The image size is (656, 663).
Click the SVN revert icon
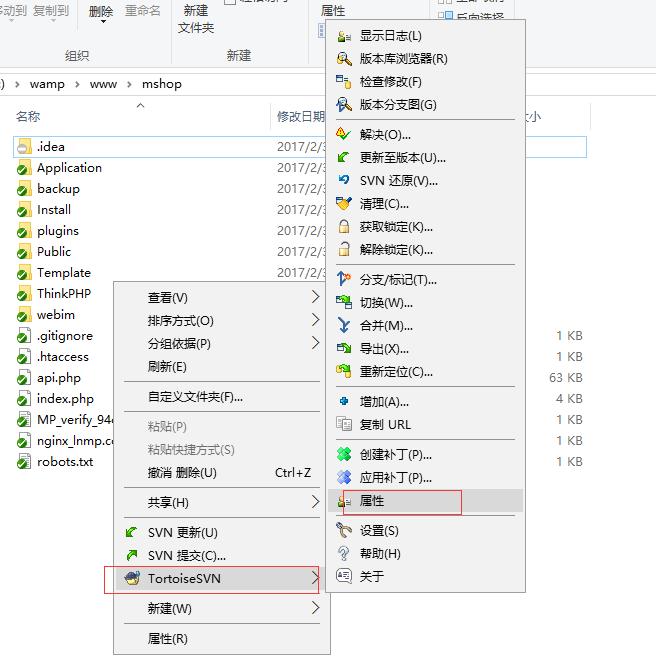(344, 181)
